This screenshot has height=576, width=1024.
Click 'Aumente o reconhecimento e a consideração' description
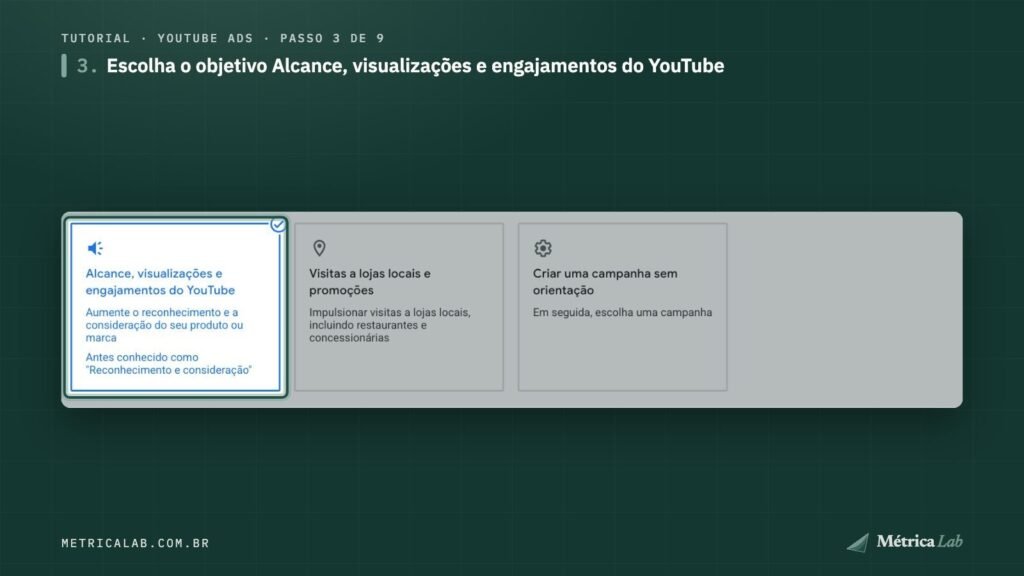[x=164, y=325]
